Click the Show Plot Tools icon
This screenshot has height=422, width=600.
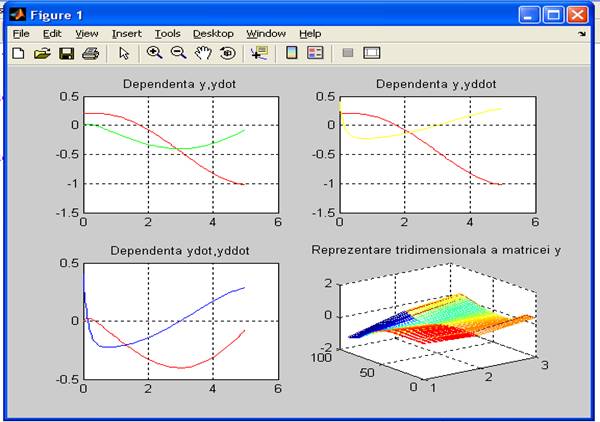coord(372,52)
